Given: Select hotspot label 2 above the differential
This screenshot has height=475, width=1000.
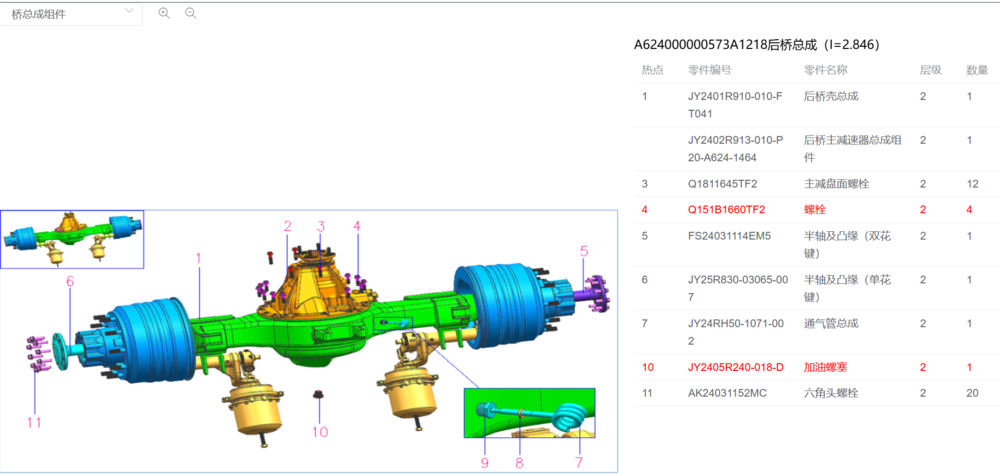Looking at the screenshot, I should click(x=287, y=226).
